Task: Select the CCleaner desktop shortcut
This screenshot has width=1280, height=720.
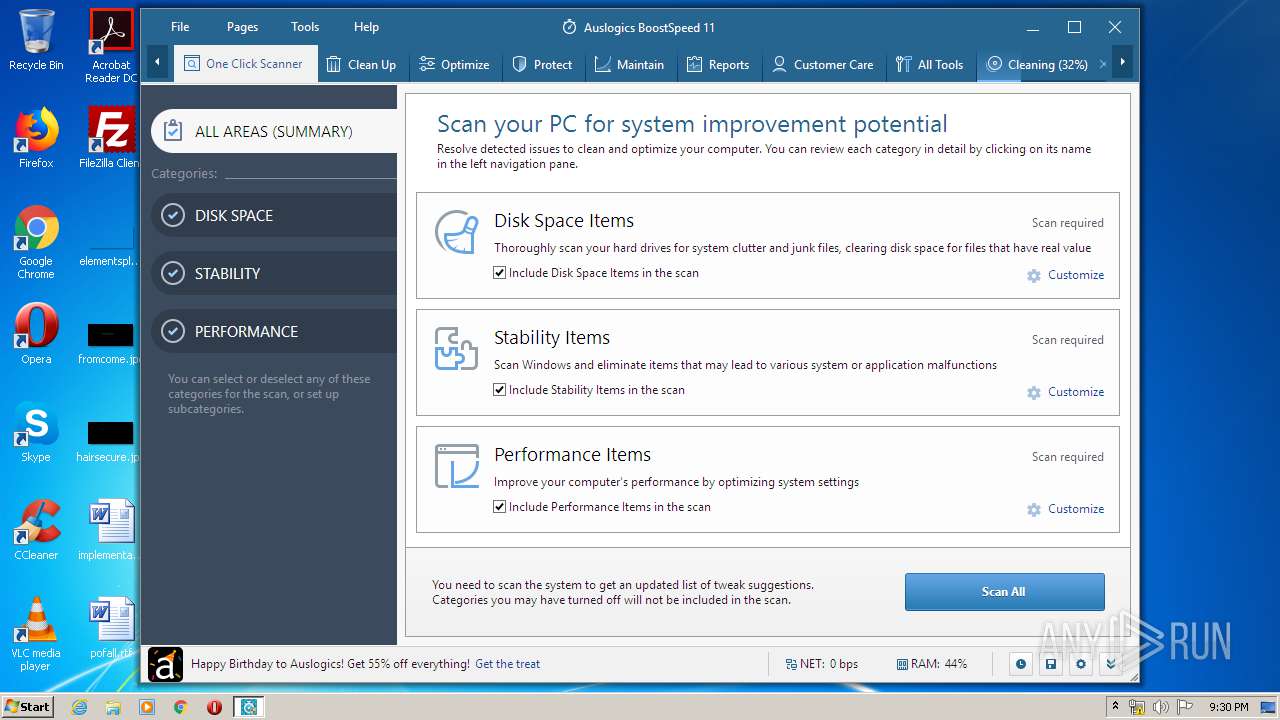Action: pos(36,530)
